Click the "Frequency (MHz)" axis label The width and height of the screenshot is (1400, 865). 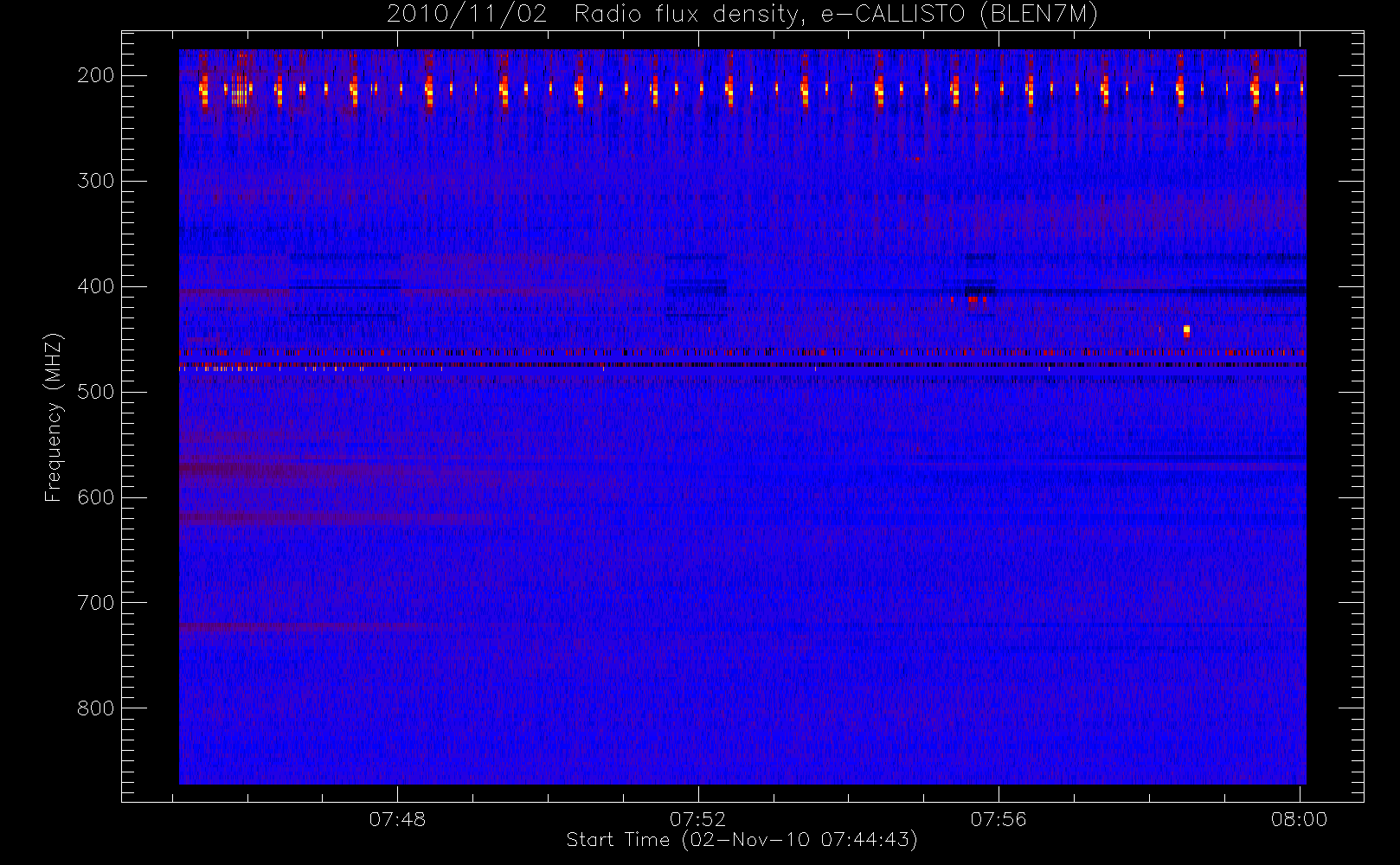coord(54,417)
